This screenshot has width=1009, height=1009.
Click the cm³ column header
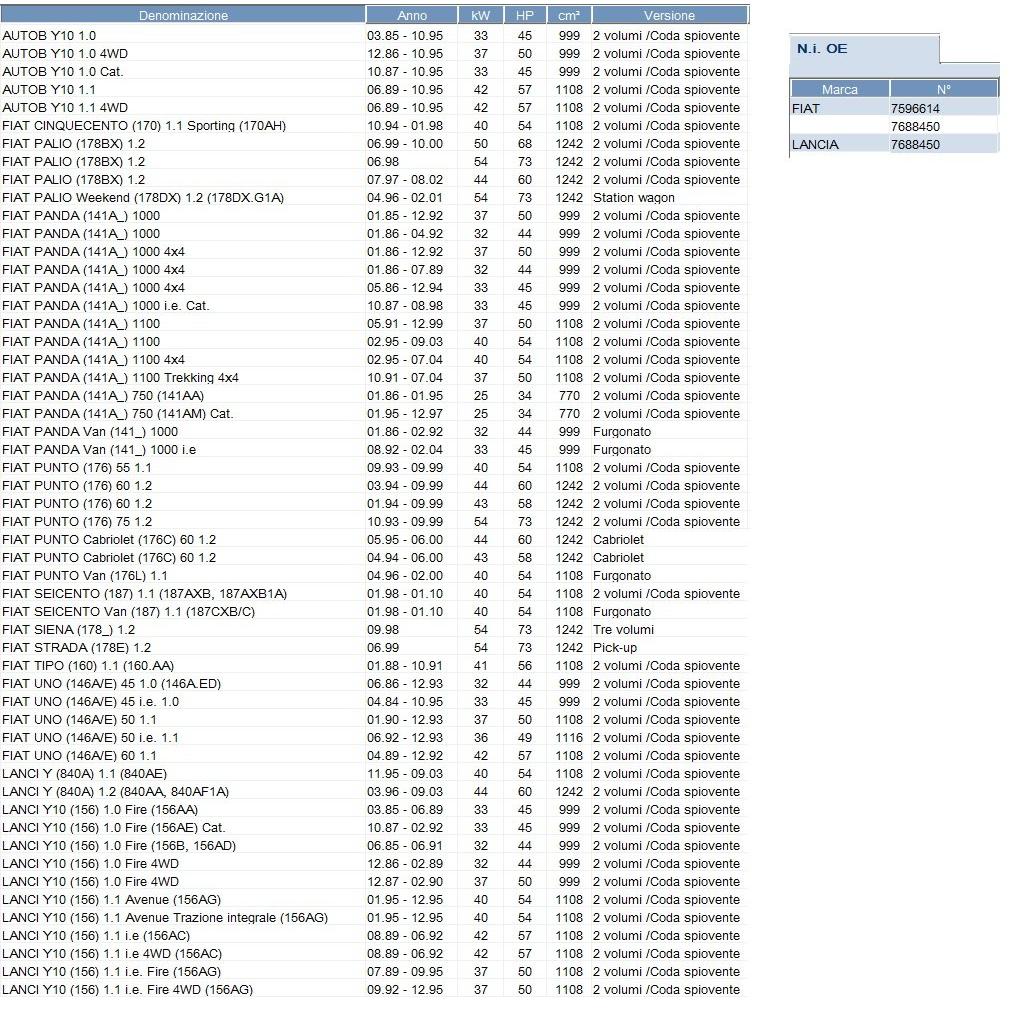click(569, 15)
